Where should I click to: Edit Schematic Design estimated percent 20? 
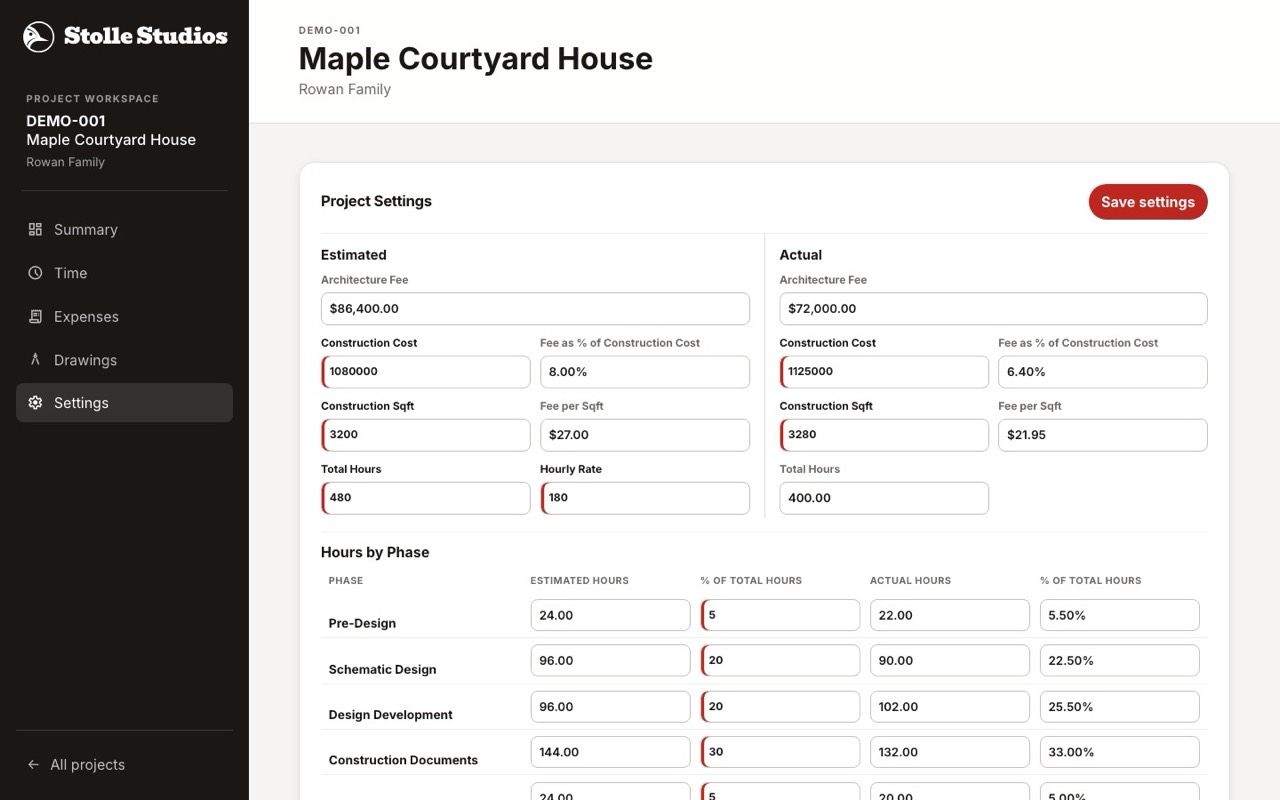(x=780, y=661)
